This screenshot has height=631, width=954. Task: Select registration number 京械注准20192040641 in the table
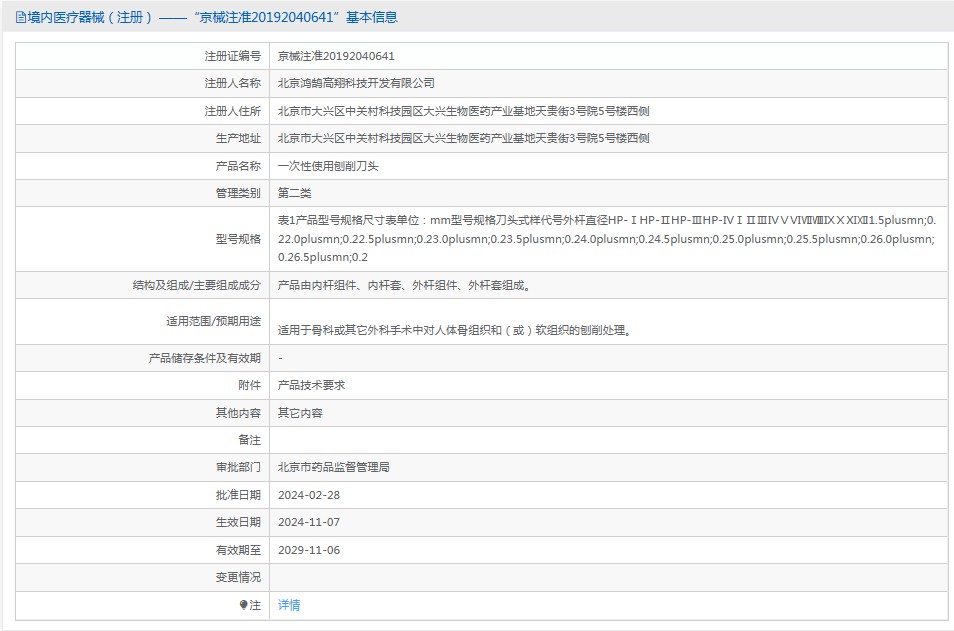[x=336, y=56]
